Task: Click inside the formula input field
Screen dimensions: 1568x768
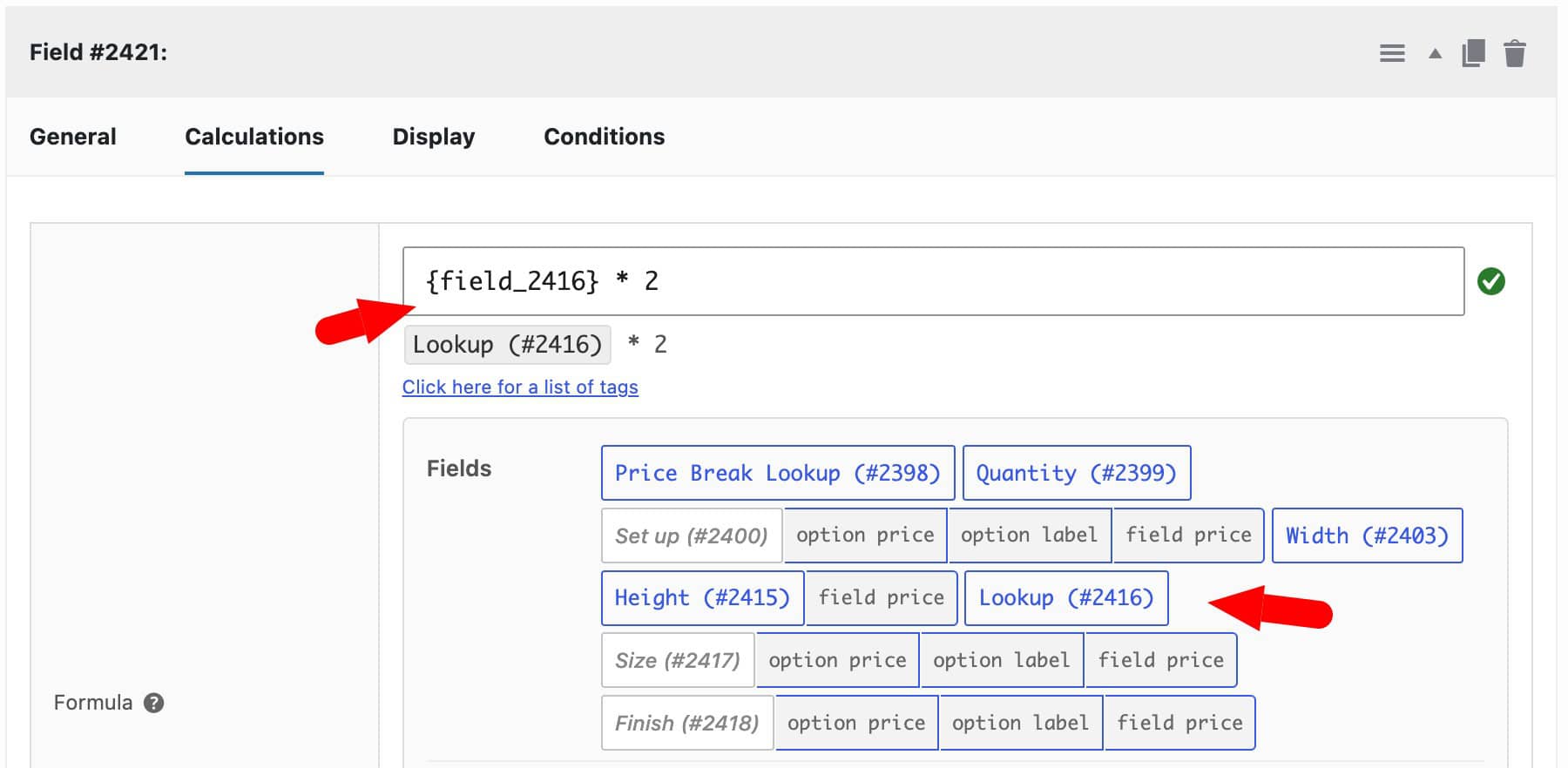Action: point(933,281)
